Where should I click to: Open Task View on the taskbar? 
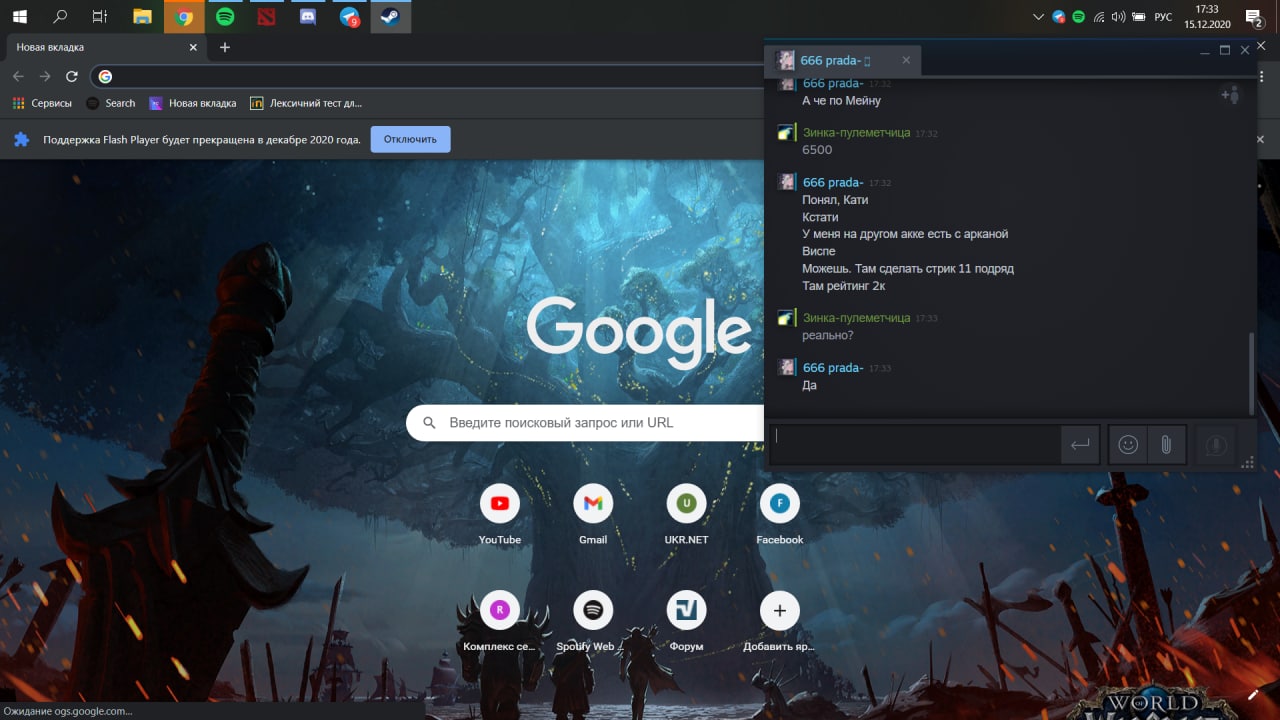coord(100,16)
